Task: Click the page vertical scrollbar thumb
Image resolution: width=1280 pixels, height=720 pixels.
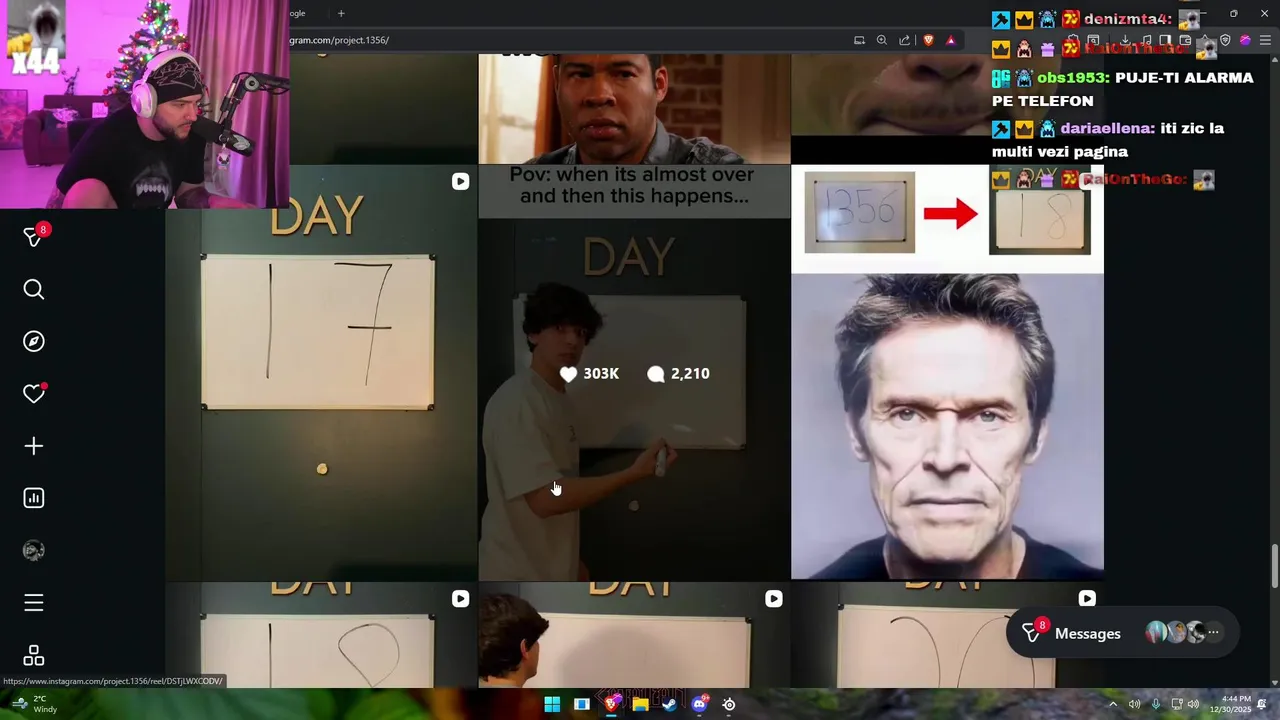Action: pos(1274,567)
